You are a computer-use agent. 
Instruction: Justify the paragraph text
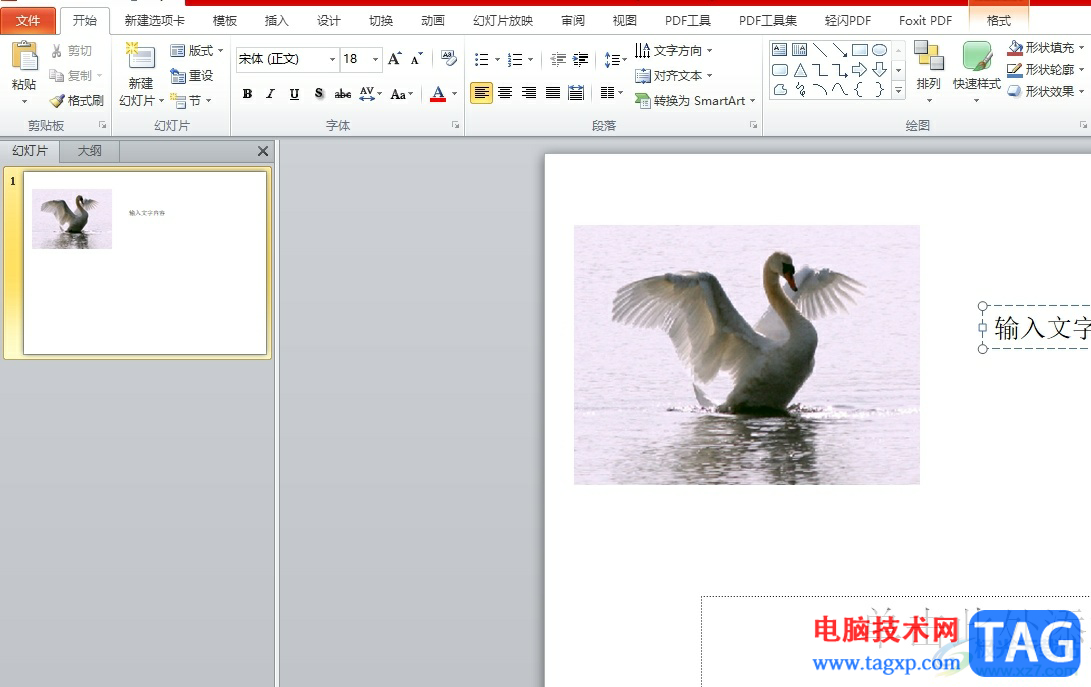[x=552, y=93]
